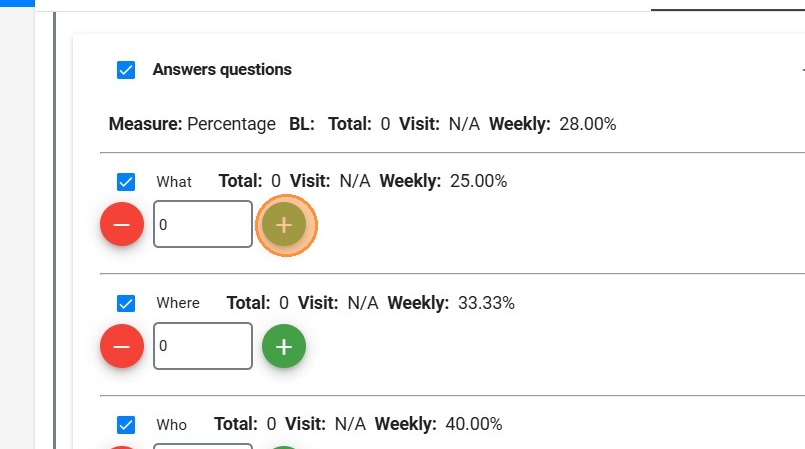The image size is (805, 449).
Task: Uncheck the Answers questions checkbox
Action: 126,70
